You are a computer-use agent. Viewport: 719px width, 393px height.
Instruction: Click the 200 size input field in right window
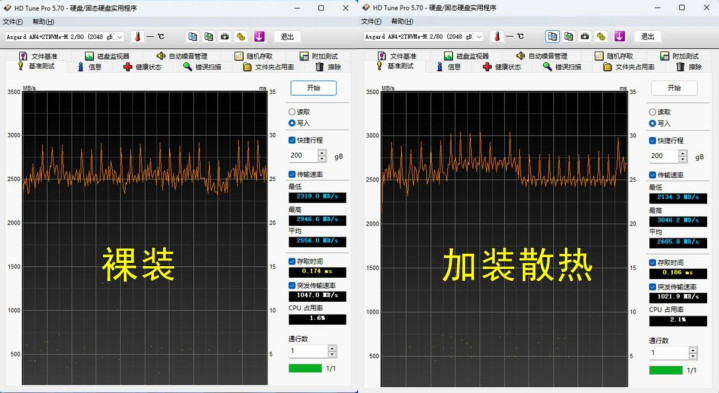[664, 156]
